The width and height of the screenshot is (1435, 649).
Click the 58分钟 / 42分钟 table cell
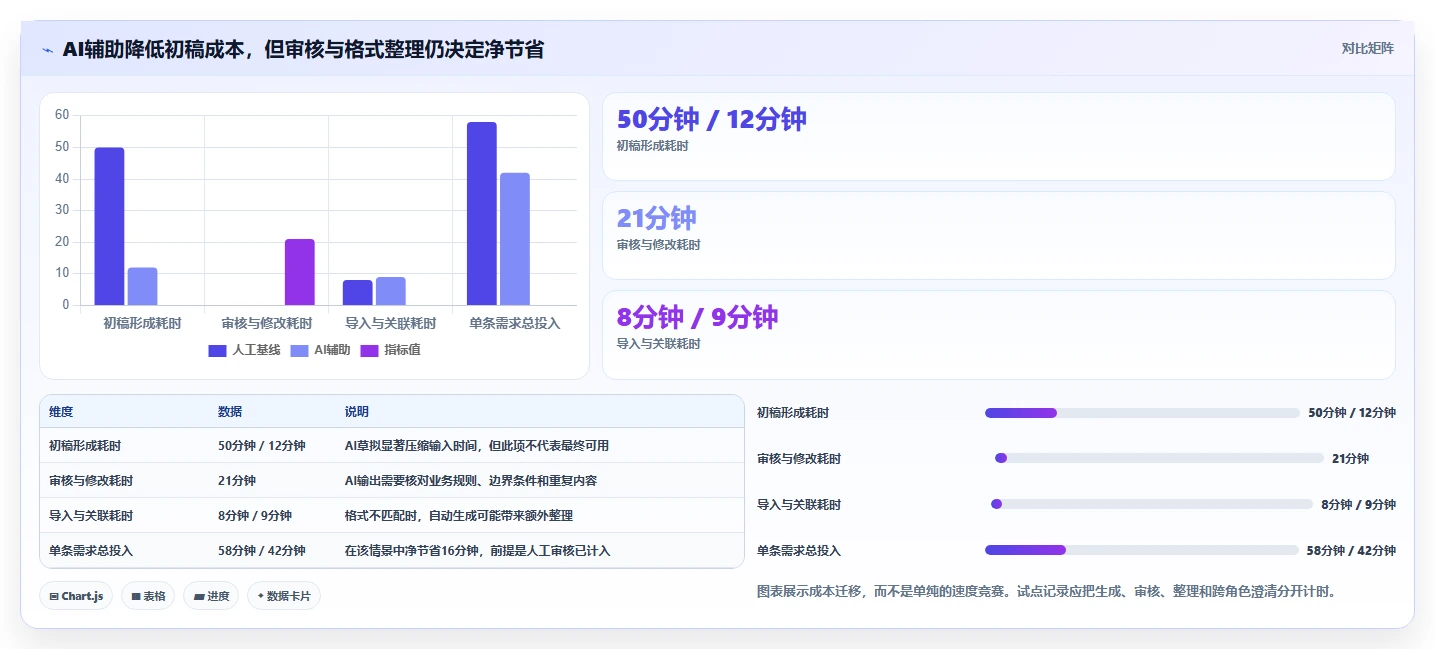(x=262, y=551)
